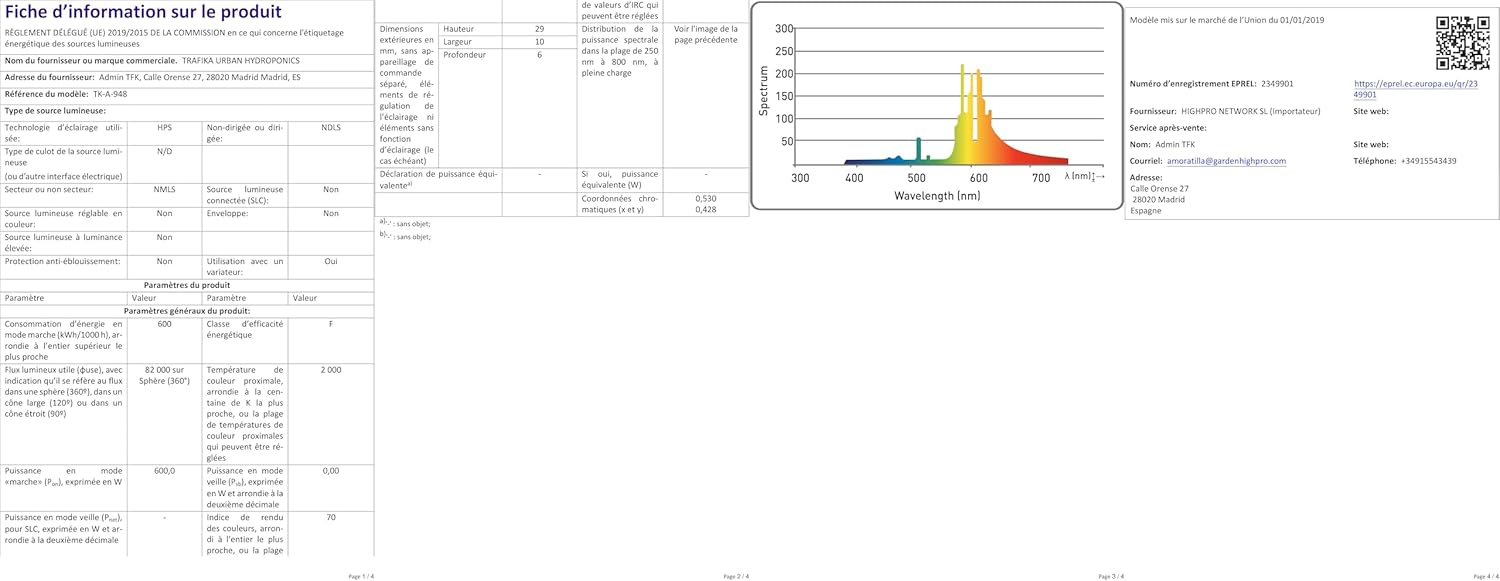Click 'Oui' in the Utilisation avec un variateur row
1500x581 pixels.
click(x=330, y=261)
